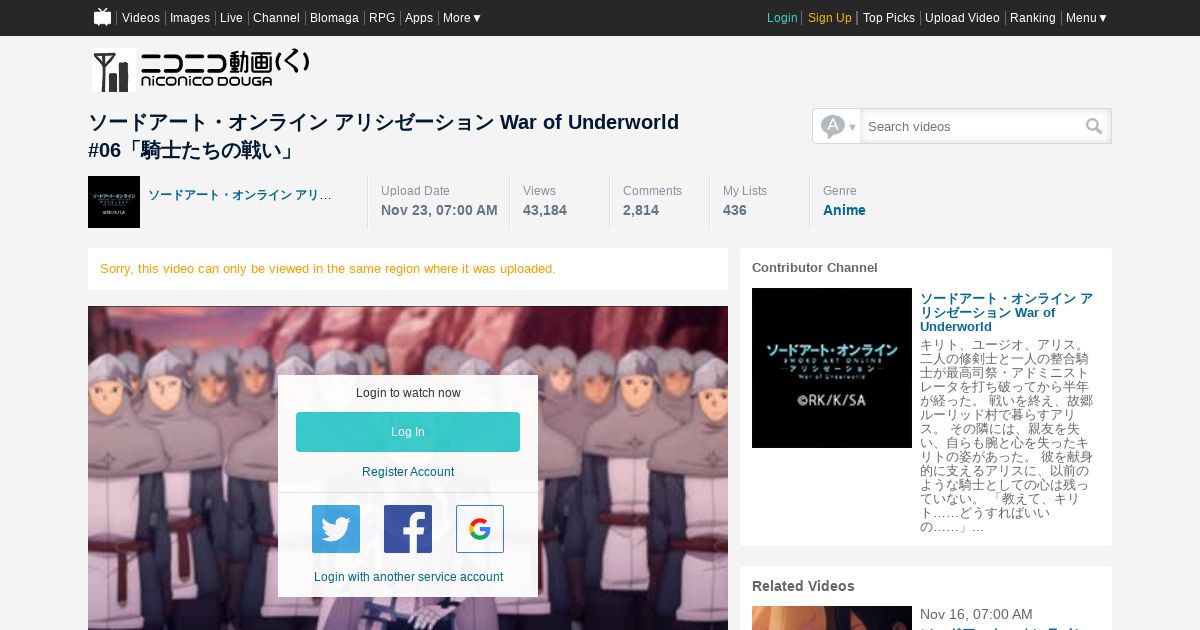Expand the More menu
The width and height of the screenshot is (1200, 630).
462,18
